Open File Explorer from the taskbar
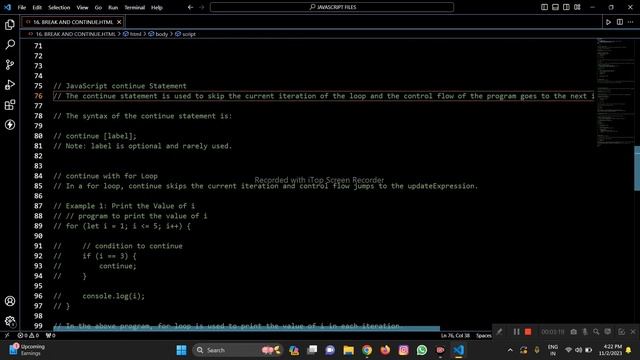Viewport: 640px width, 360px height. [349, 350]
